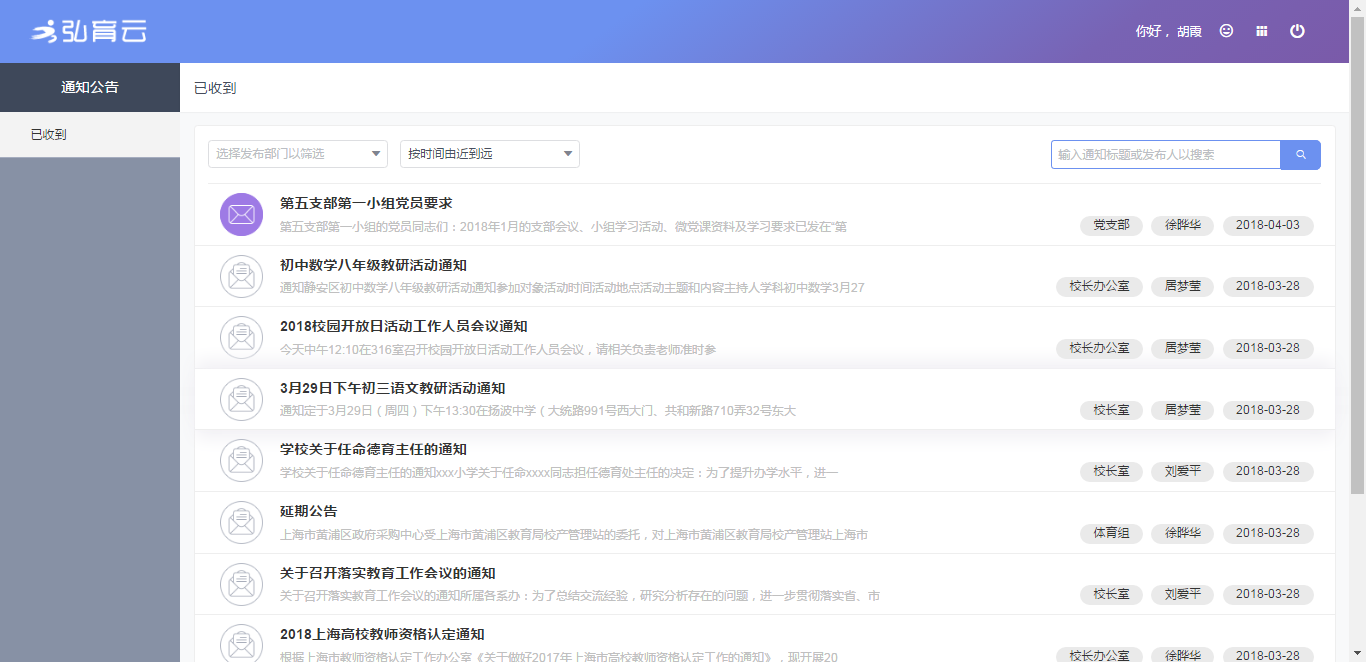Click the smiley face profile icon

coord(1226,31)
